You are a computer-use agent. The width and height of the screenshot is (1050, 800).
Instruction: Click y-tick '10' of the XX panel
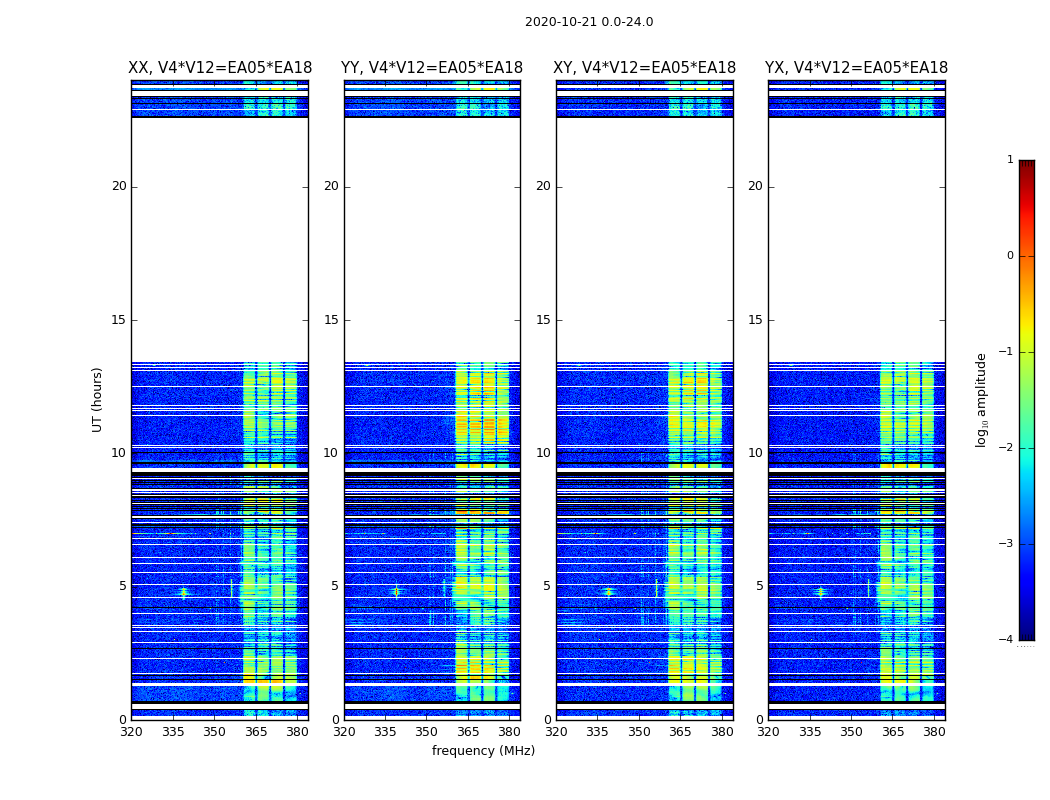(x=119, y=453)
